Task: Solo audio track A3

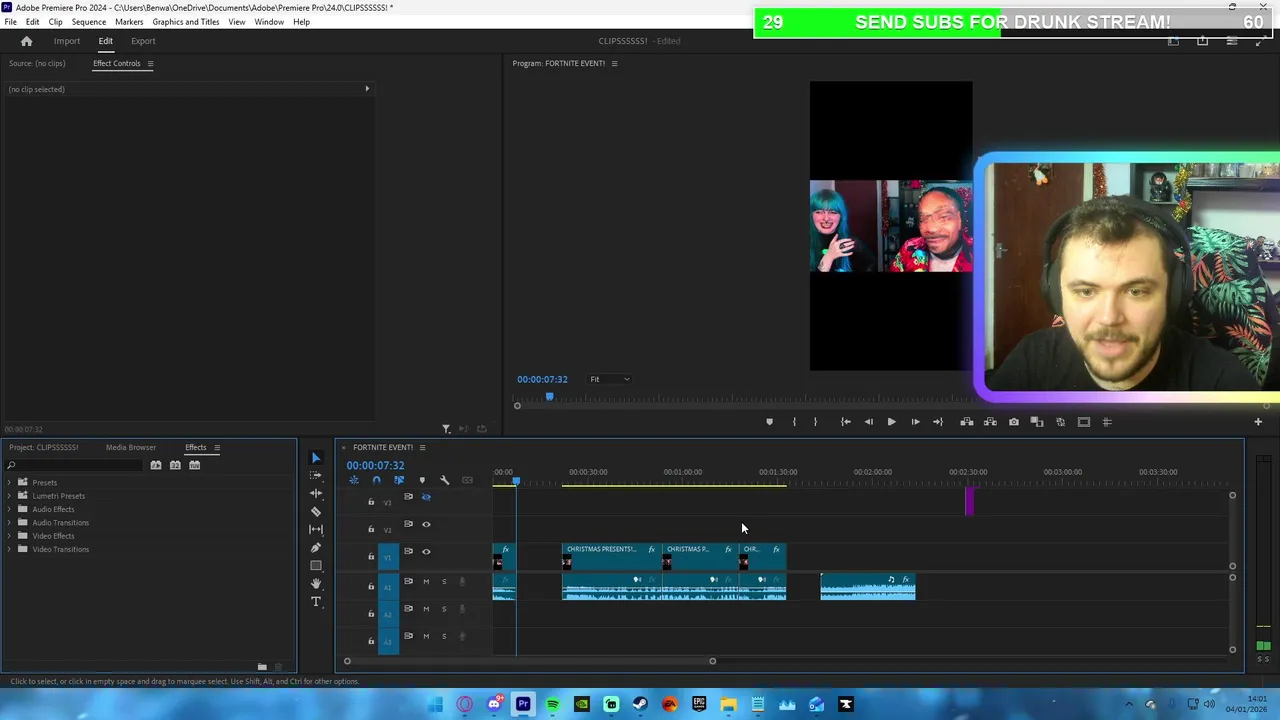Action: [x=444, y=636]
